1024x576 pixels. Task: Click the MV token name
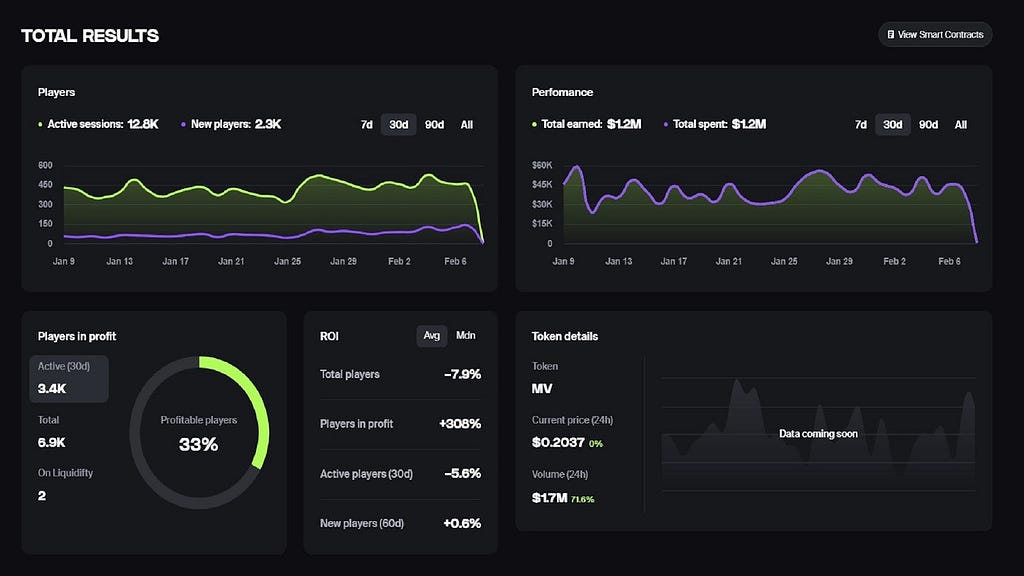tap(542, 389)
